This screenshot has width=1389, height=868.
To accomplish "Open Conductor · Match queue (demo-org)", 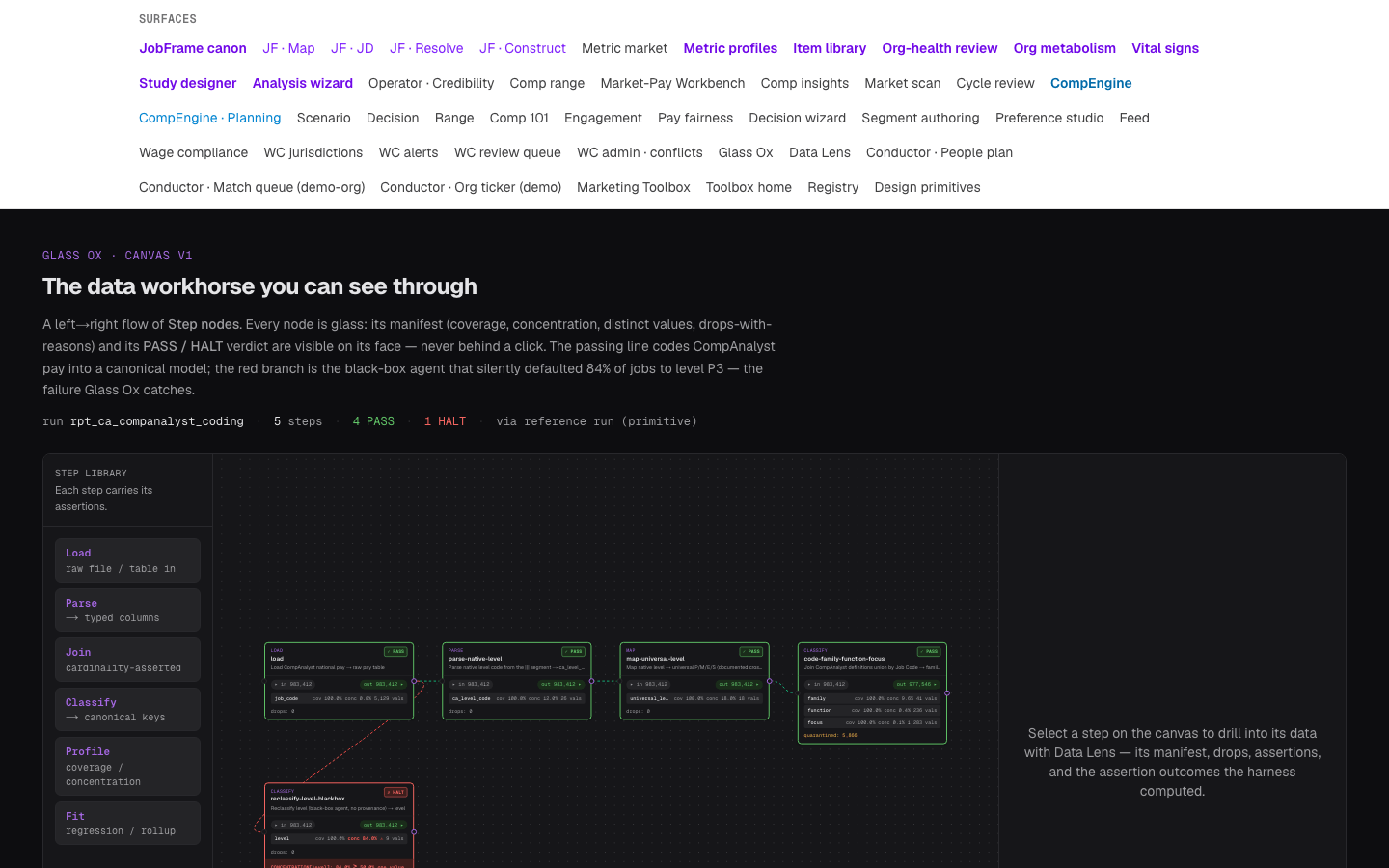I will point(252,187).
